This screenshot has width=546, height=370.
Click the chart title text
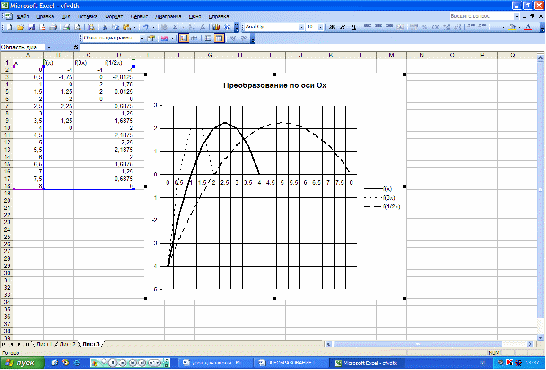(275, 85)
